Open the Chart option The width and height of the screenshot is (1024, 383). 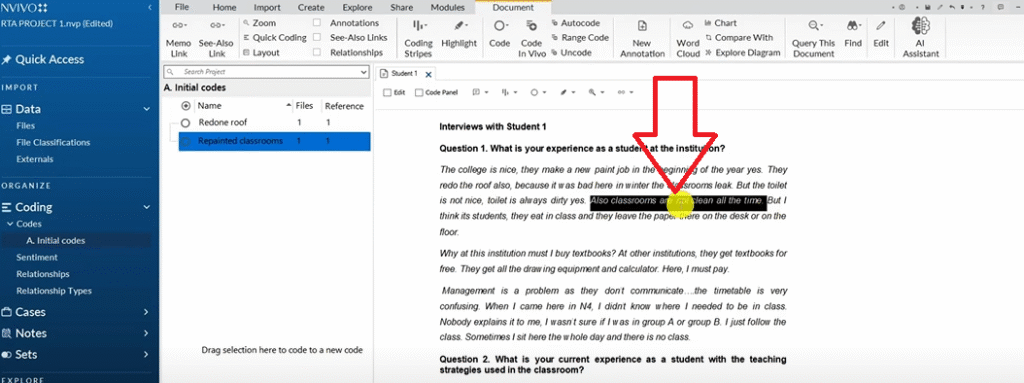click(720, 23)
